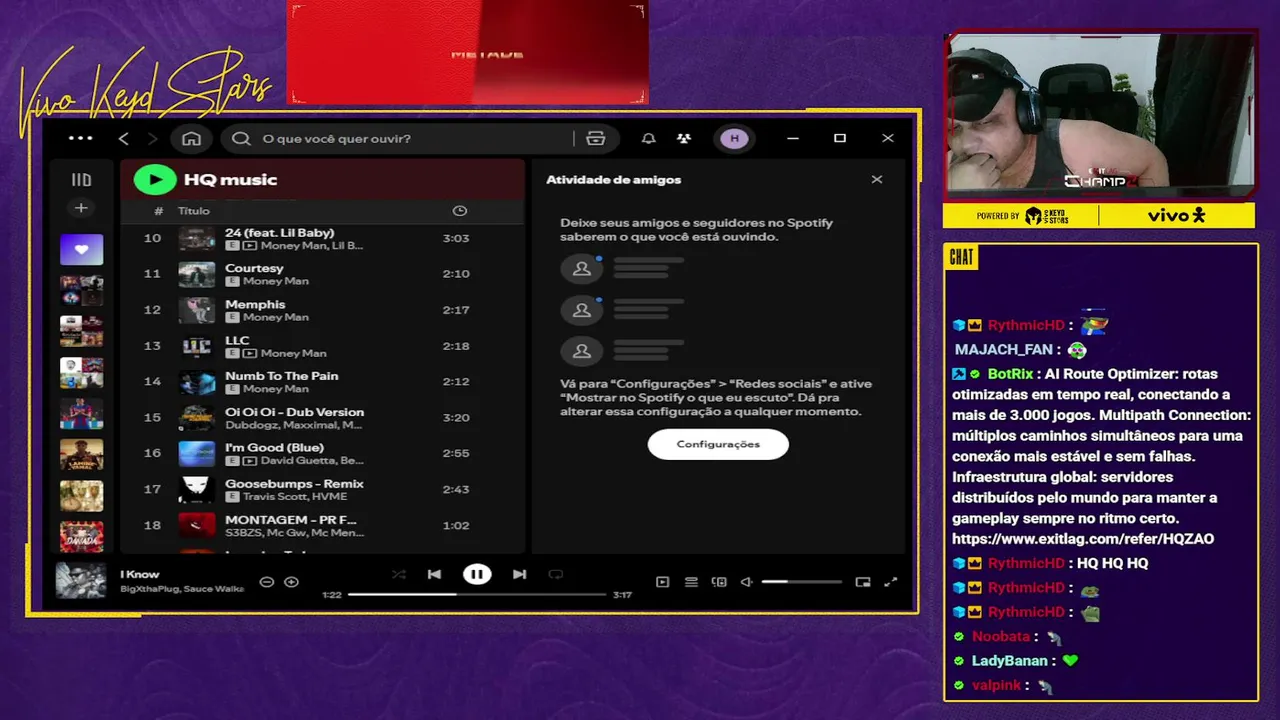Expand Your Library in the sidebar

81,180
